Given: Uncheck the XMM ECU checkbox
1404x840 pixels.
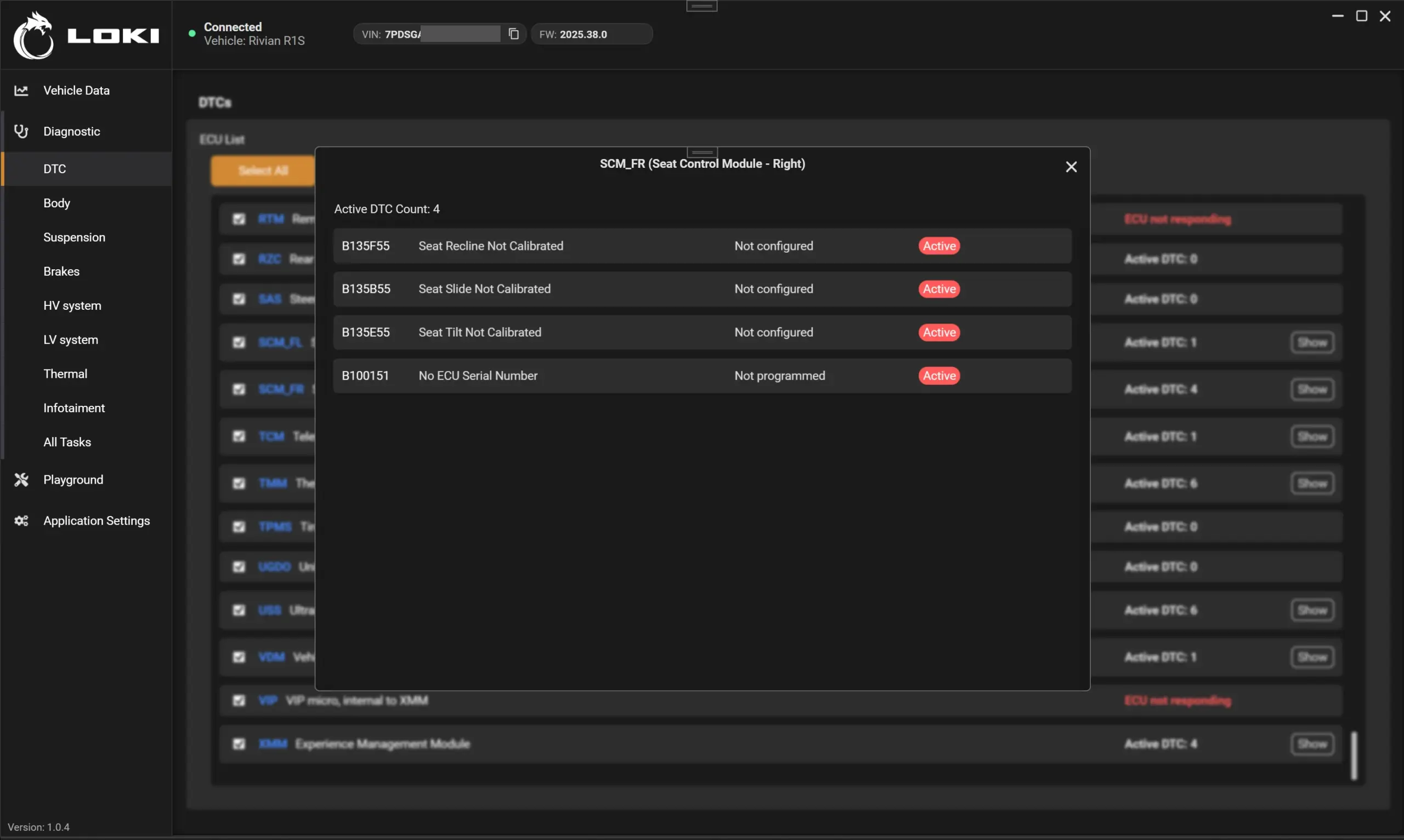Looking at the screenshot, I should [239, 744].
